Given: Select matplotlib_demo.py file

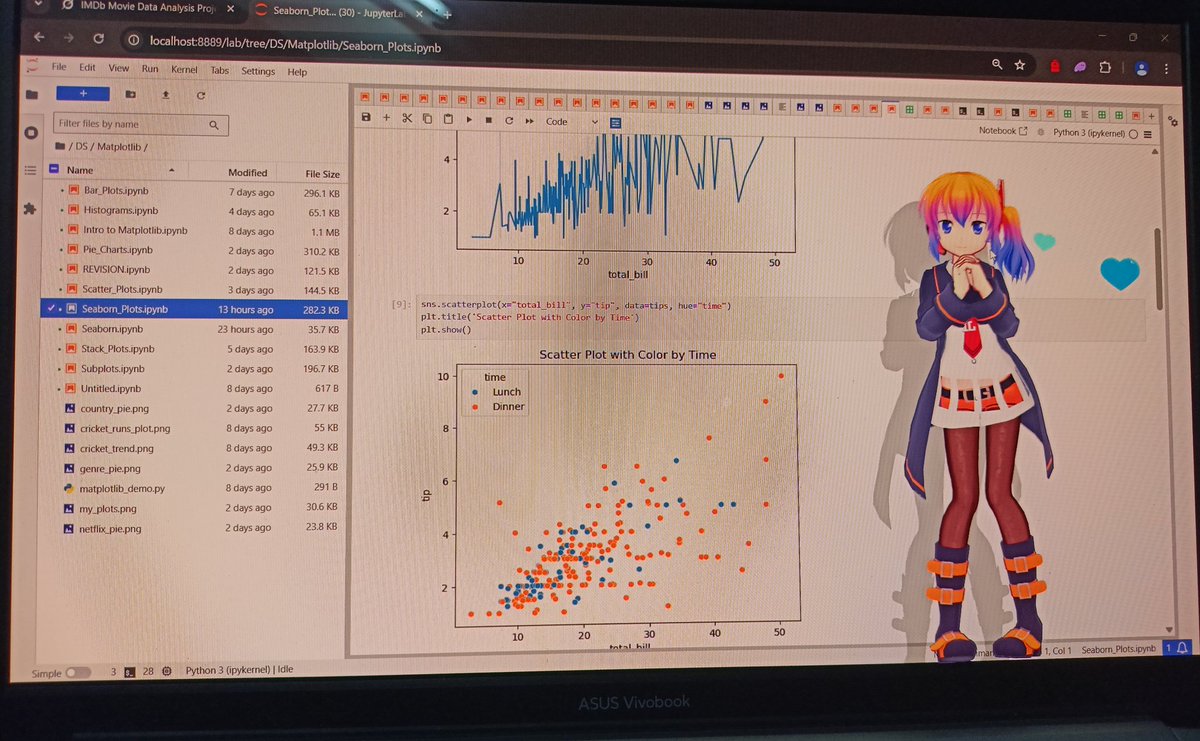Looking at the screenshot, I should 122,488.
